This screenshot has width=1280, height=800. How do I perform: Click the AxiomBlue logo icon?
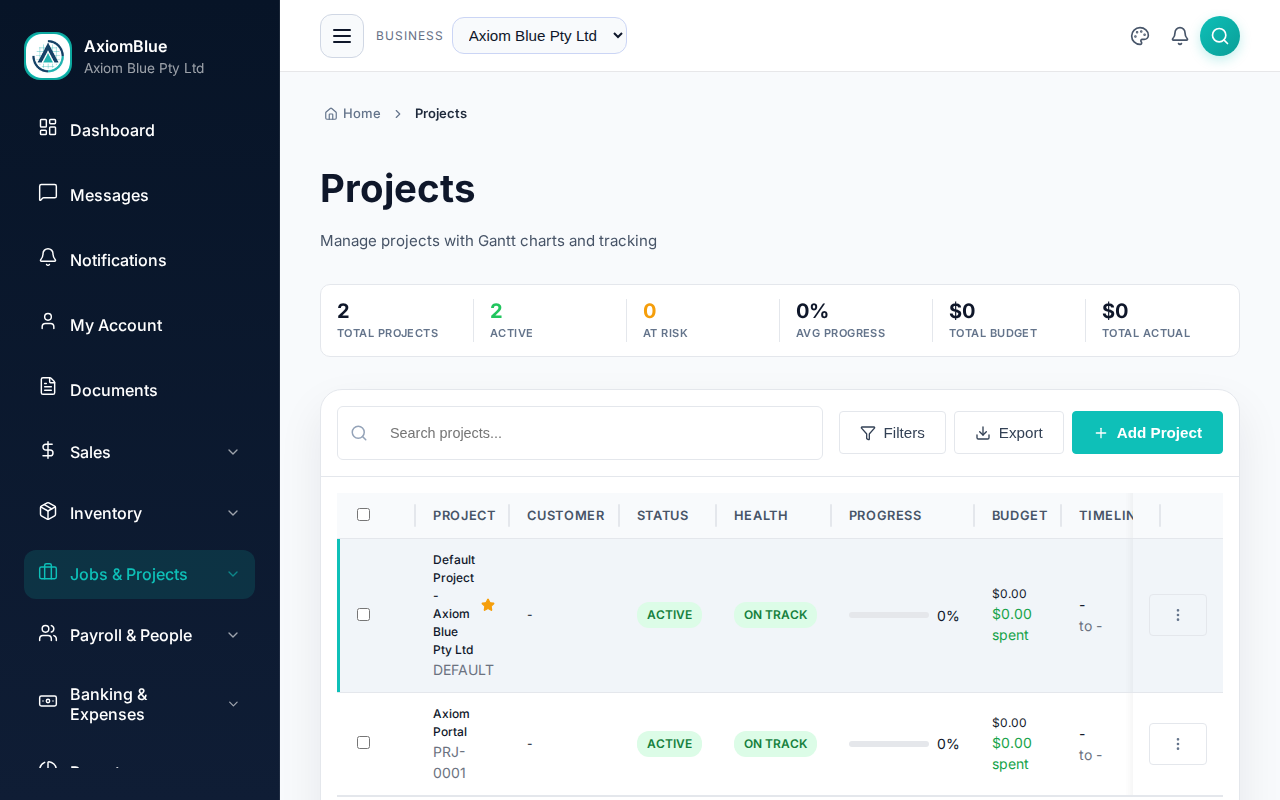pyautogui.click(x=48, y=56)
